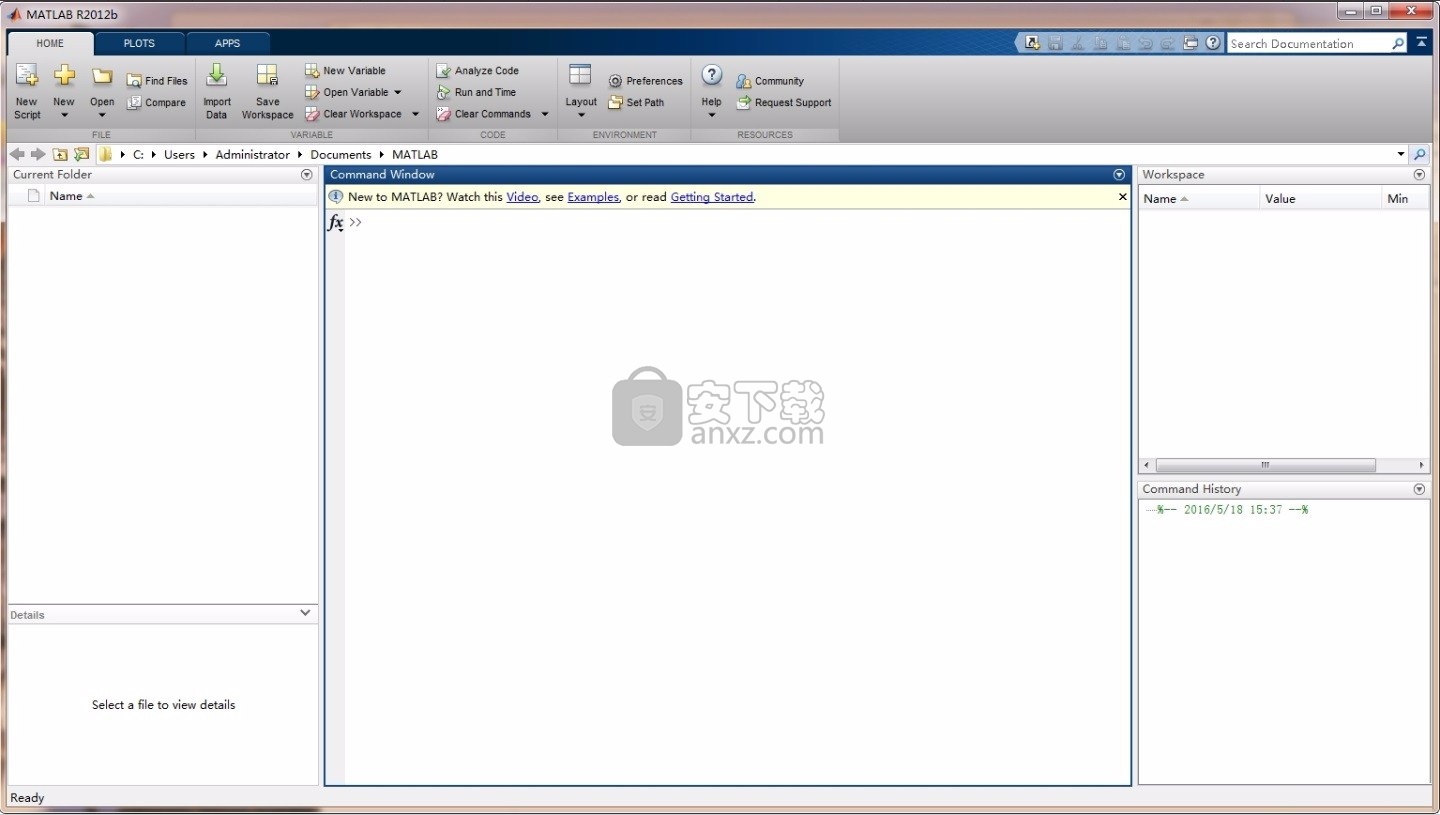Click the new shortcut icon in quick access bar
The height and width of the screenshot is (815, 1440).
(x=1032, y=43)
